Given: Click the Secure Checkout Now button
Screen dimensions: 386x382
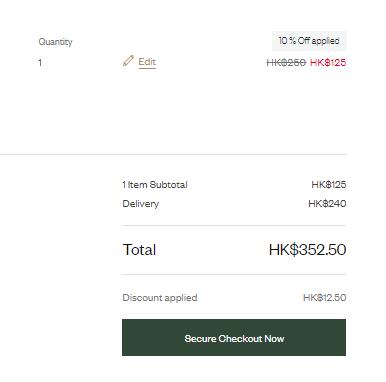Looking at the screenshot, I should pyautogui.click(x=234, y=337).
